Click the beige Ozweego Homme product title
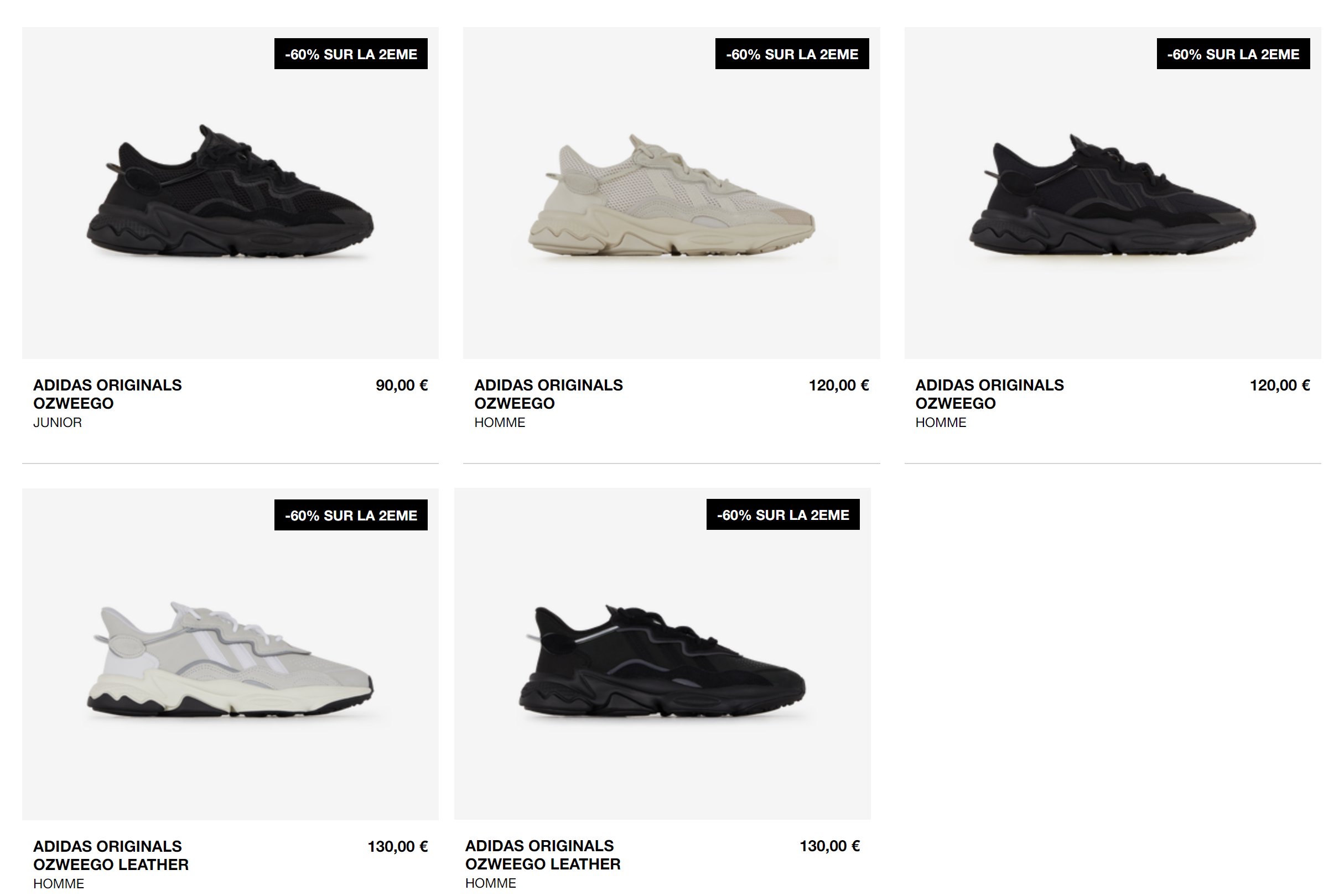 pos(549,394)
